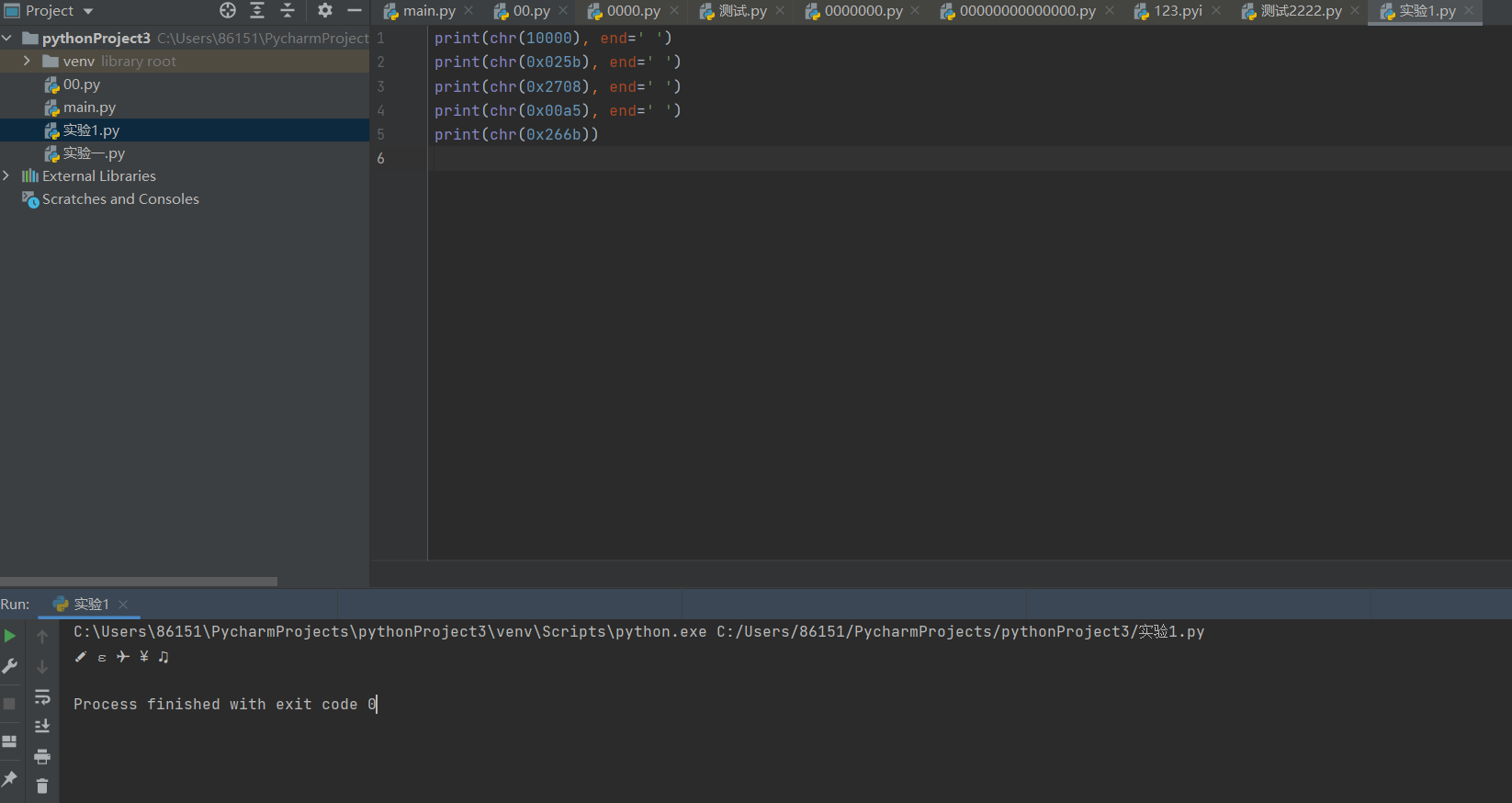The image size is (1512, 803).
Task: Click code line print(chr(10000), end=' ')
Action: [x=553, y=38]
